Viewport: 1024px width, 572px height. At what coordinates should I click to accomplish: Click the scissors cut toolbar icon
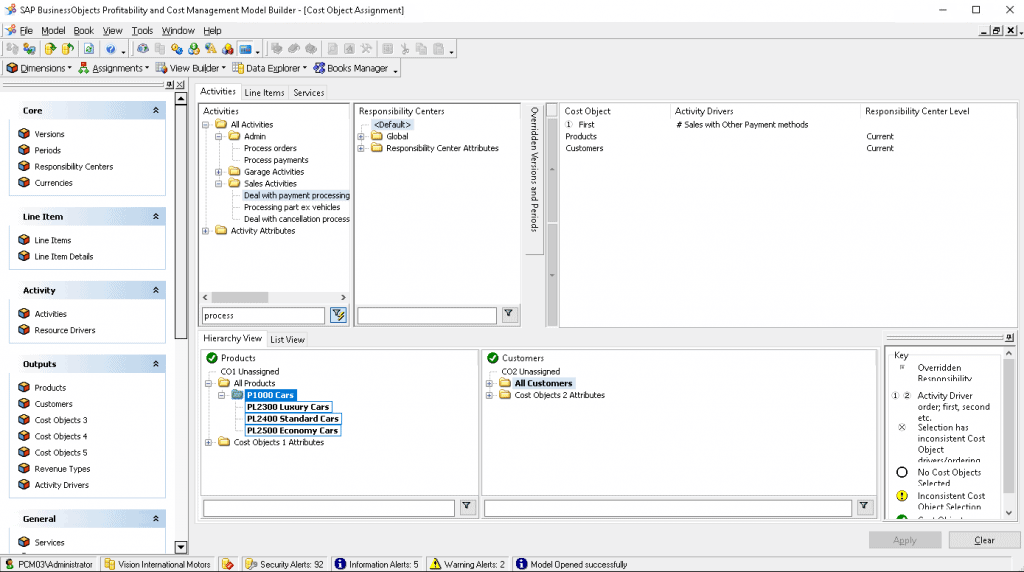[405, 49]
